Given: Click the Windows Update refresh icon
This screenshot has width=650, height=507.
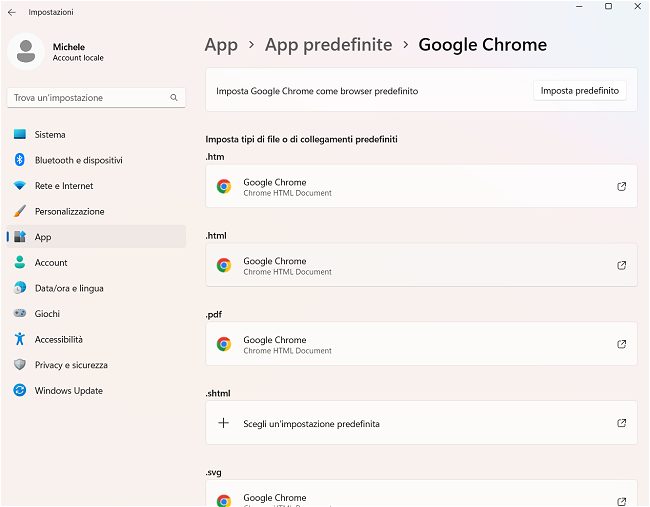Looking at the screenshot, I should pyautogui.click(x=19, y=390).
